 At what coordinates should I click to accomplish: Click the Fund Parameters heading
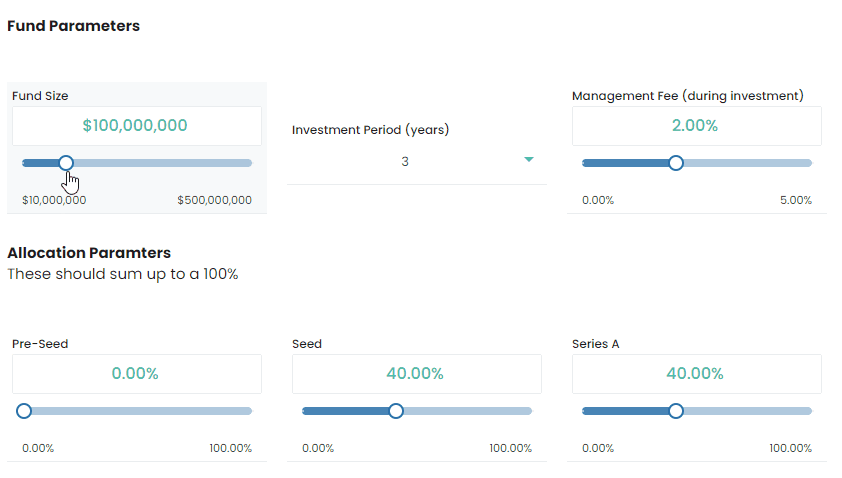click(73, 26)
